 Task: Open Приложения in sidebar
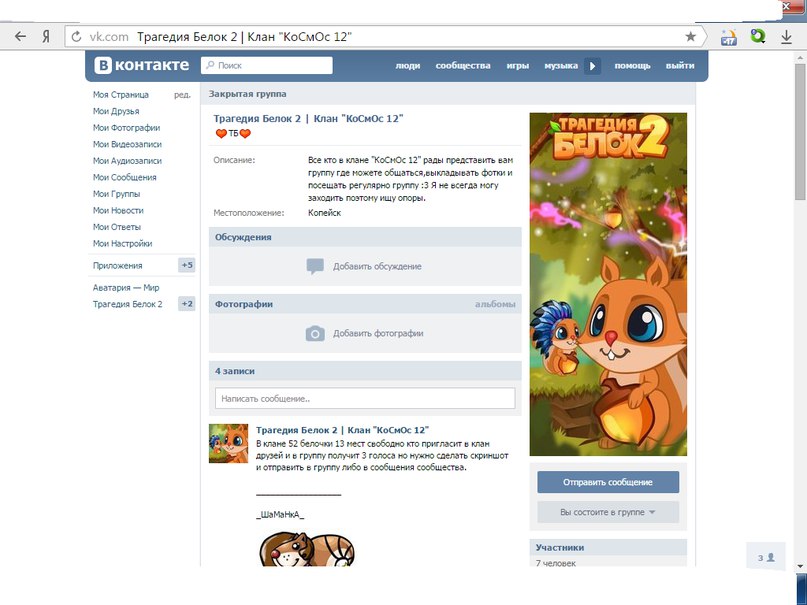pyautogui.click(x=117, y=265)
